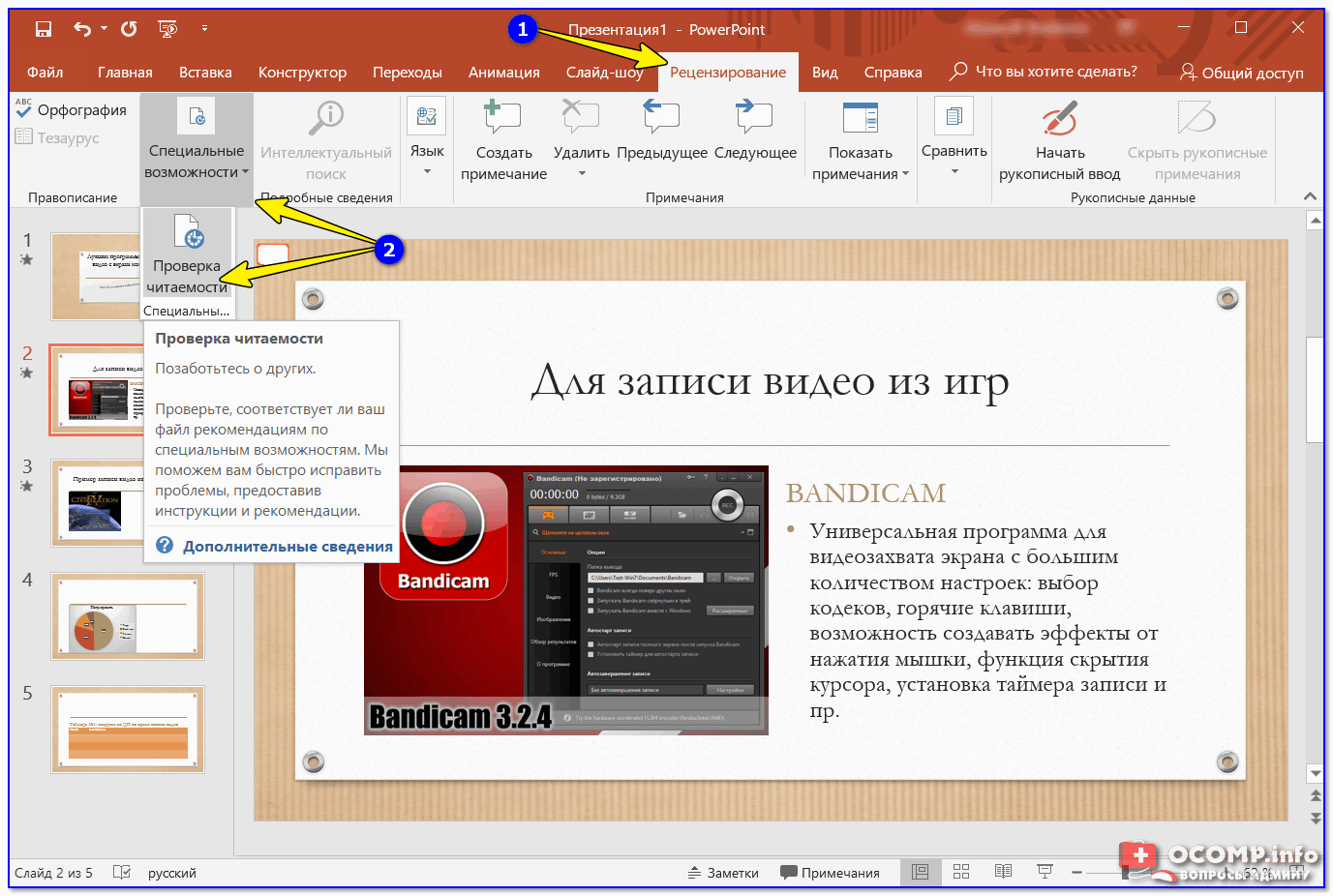
Task: Click the vertical scrollbar up arrow
Action: click(1315, 221)
